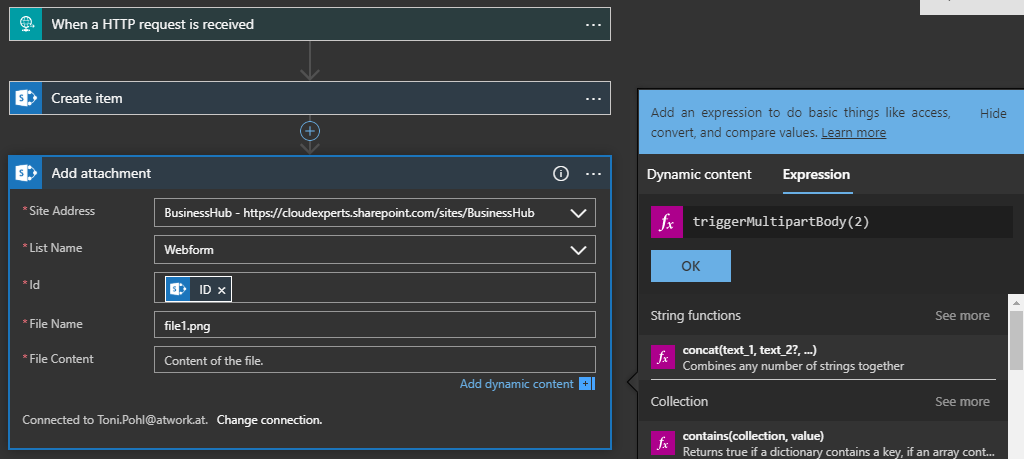Screen dimensions: 1024x459
Task: Click the SharePoint icon on Add attachment
Action: click(26, 173)
